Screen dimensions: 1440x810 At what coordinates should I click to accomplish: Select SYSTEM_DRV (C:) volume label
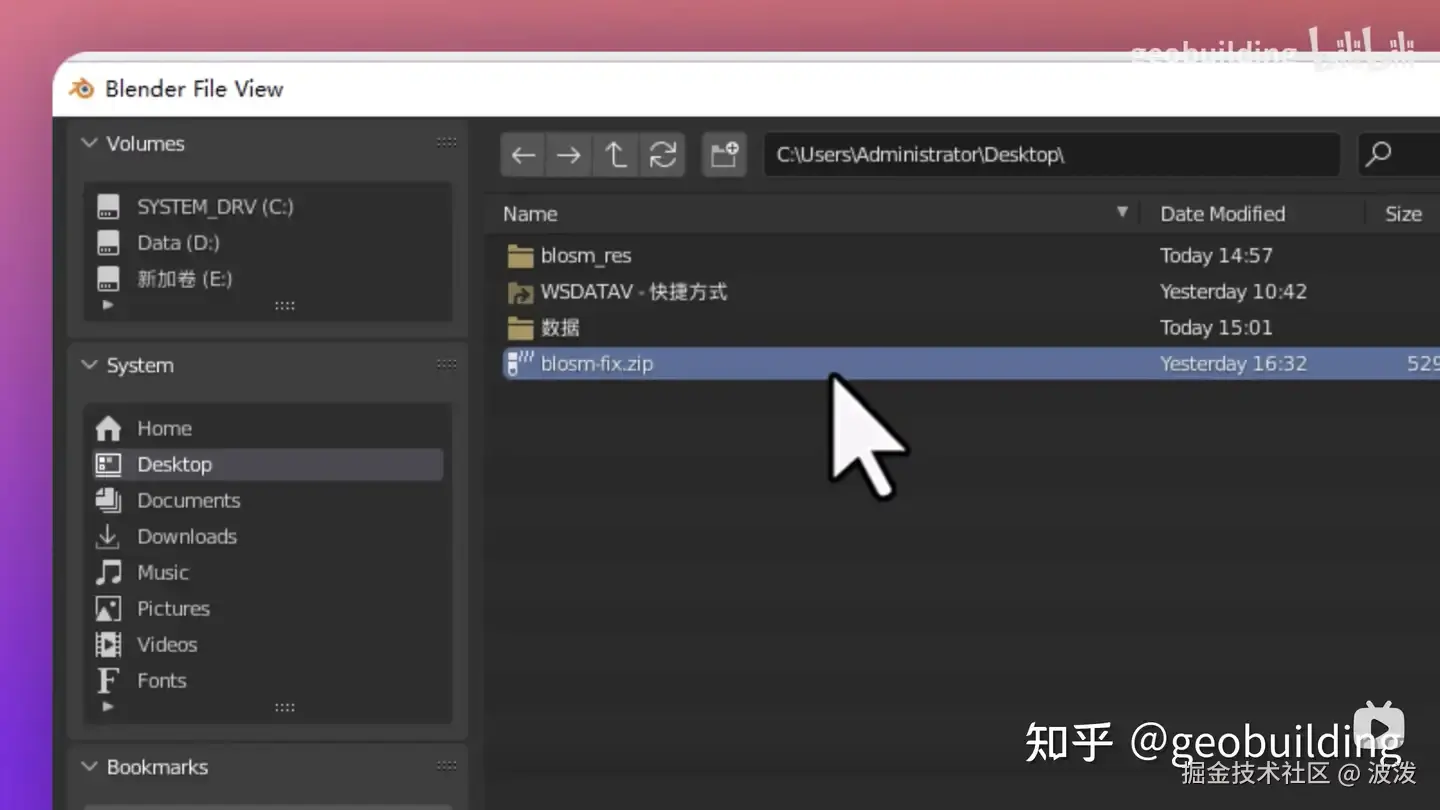tap(215, 207)
